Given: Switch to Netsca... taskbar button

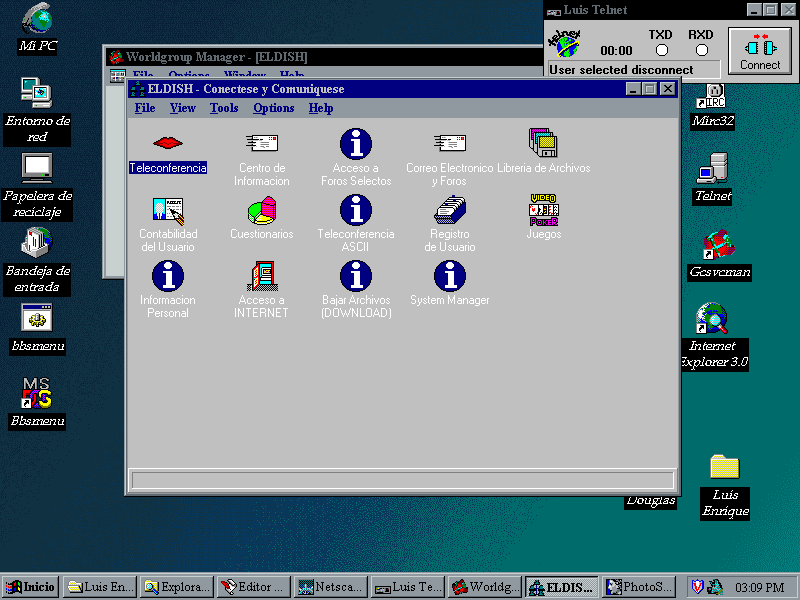Looking at the screenshot, I should pos(331,587).
